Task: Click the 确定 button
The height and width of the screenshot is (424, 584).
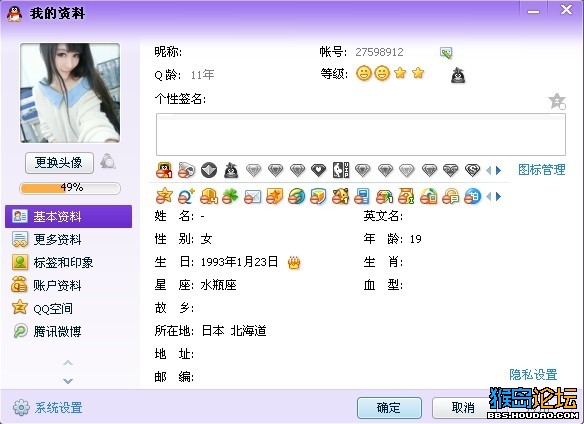Action: [x=389, y=408]
